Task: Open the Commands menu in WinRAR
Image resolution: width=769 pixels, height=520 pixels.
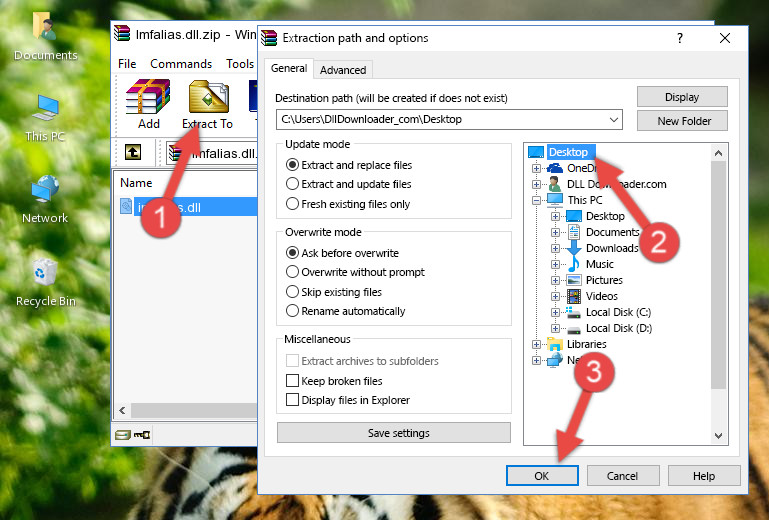Action: [181, 64]
